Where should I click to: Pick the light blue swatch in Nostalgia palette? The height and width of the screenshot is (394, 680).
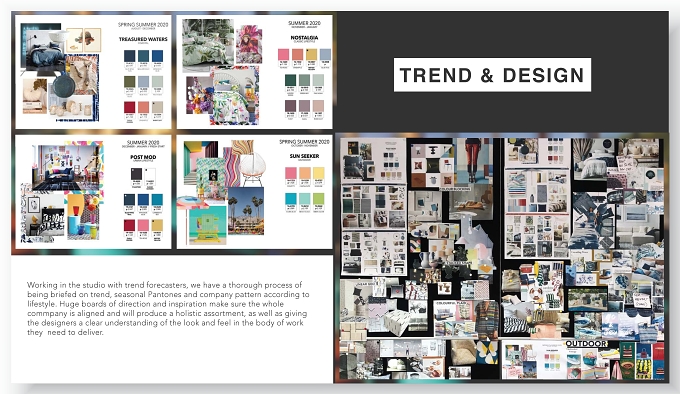click(x=325, y=55)
